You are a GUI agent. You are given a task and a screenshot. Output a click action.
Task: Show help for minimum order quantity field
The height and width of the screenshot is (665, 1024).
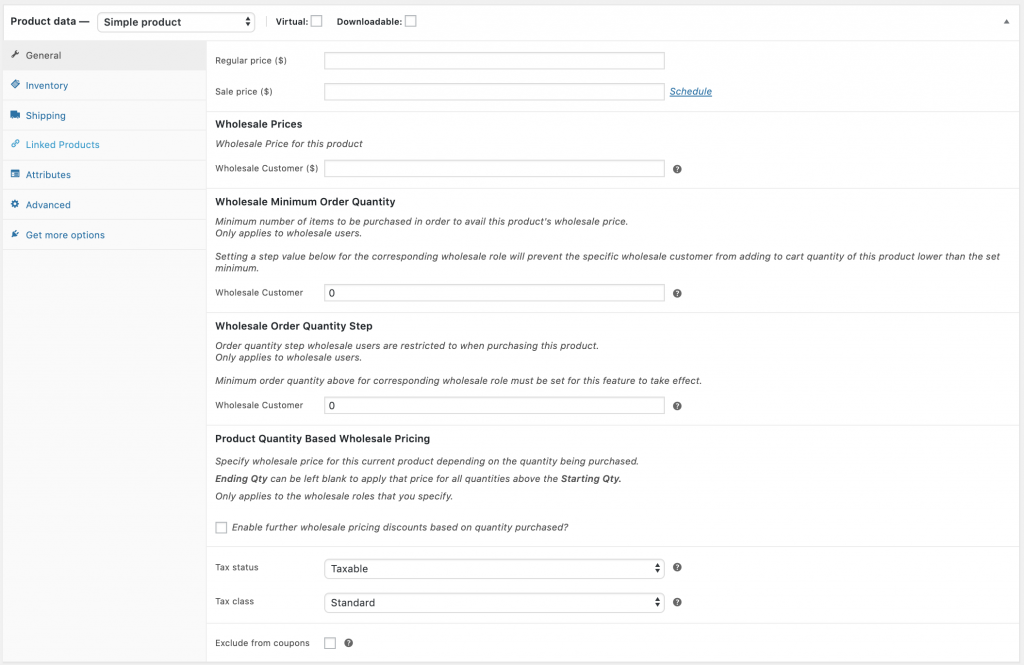pos(677,293)
